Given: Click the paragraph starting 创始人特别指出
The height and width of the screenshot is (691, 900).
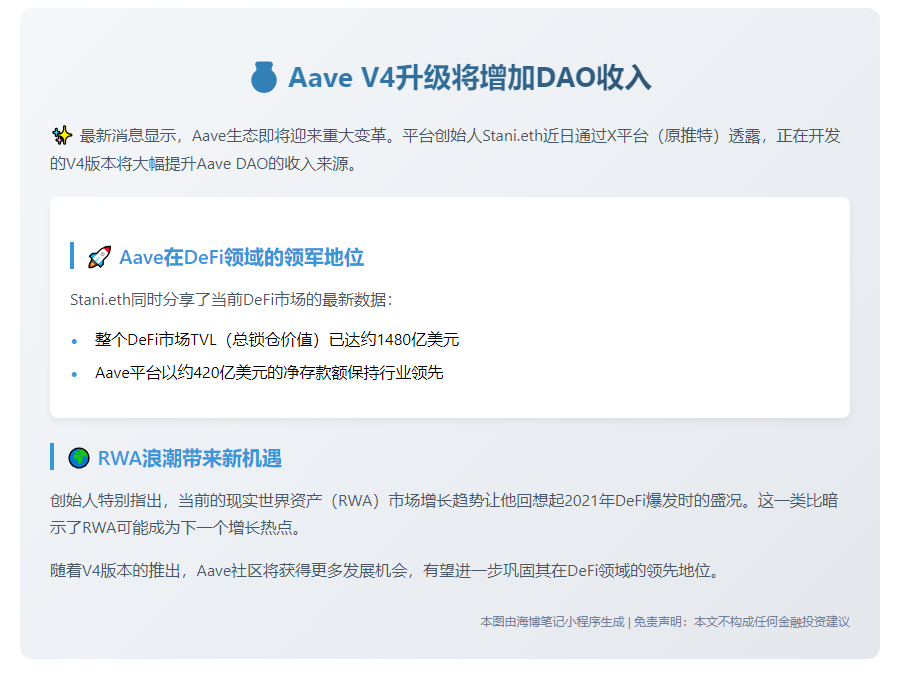Looking at the screenshot, I should tap(444, 514).
